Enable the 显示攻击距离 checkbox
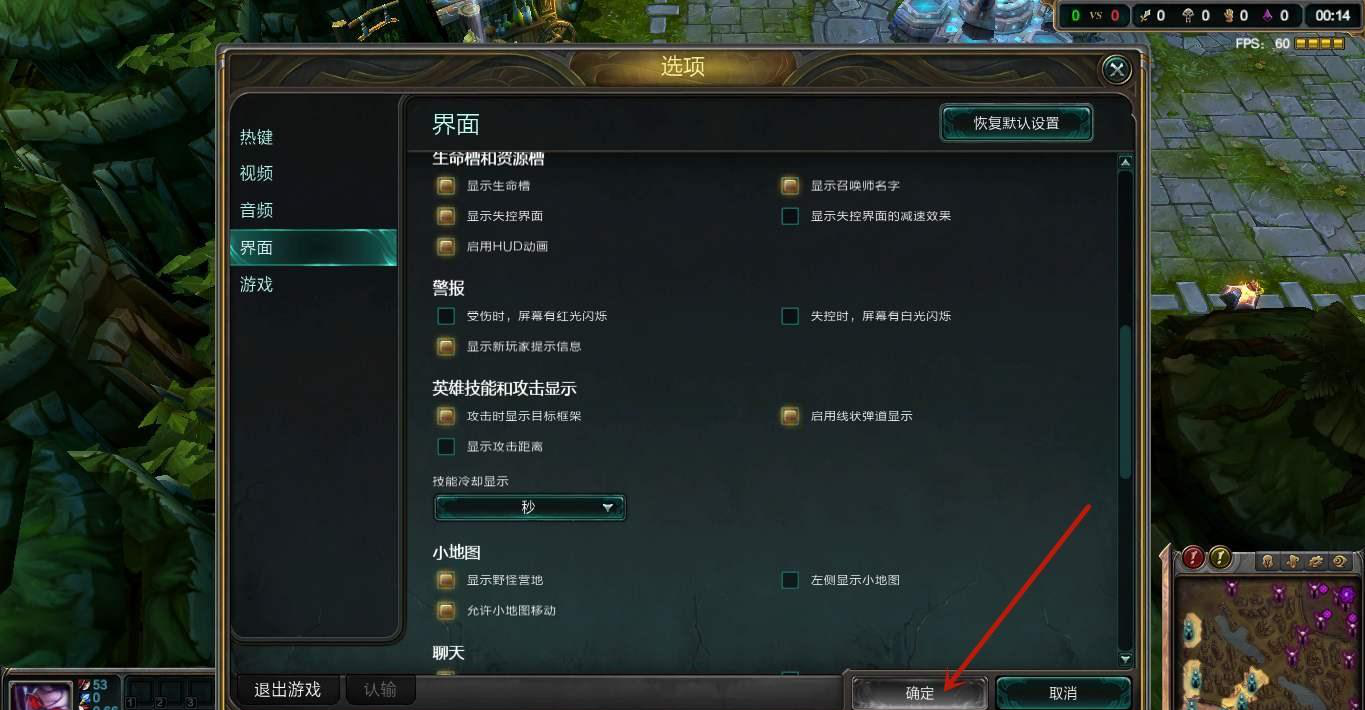The height and width of the screenshot is (710, 1365). 446,446
